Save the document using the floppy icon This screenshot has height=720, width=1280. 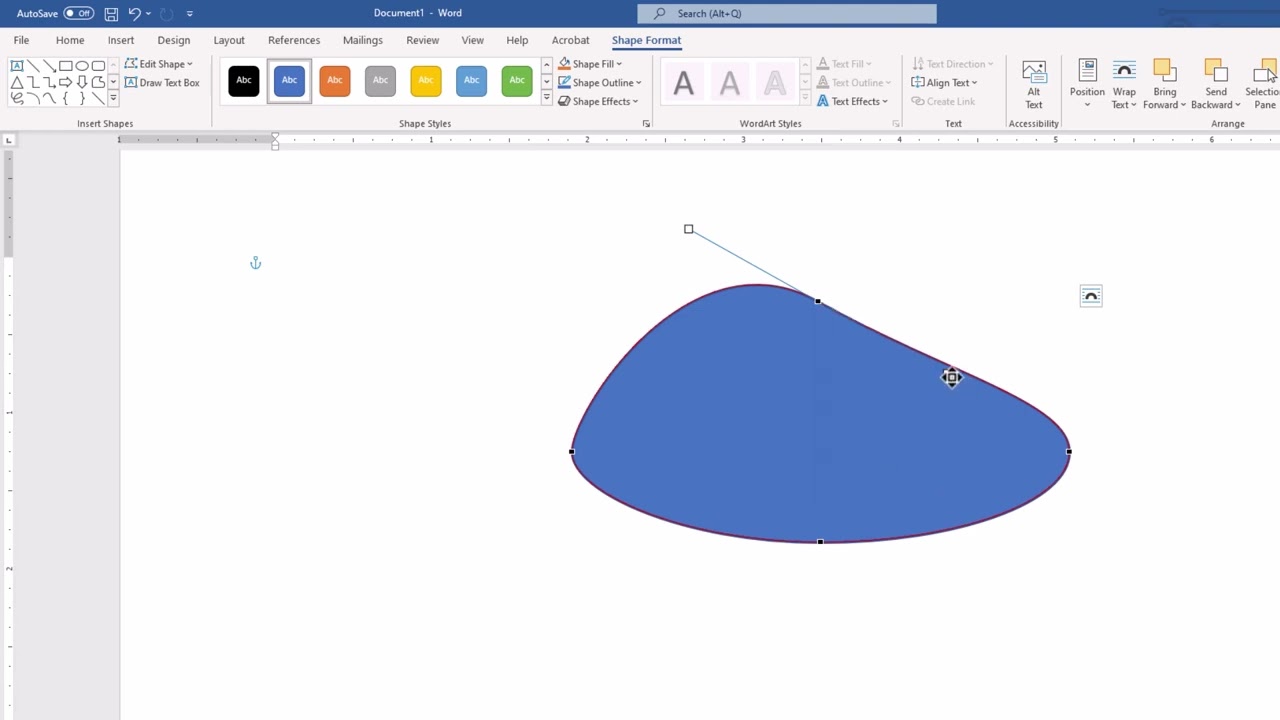[x=111, y=14]
